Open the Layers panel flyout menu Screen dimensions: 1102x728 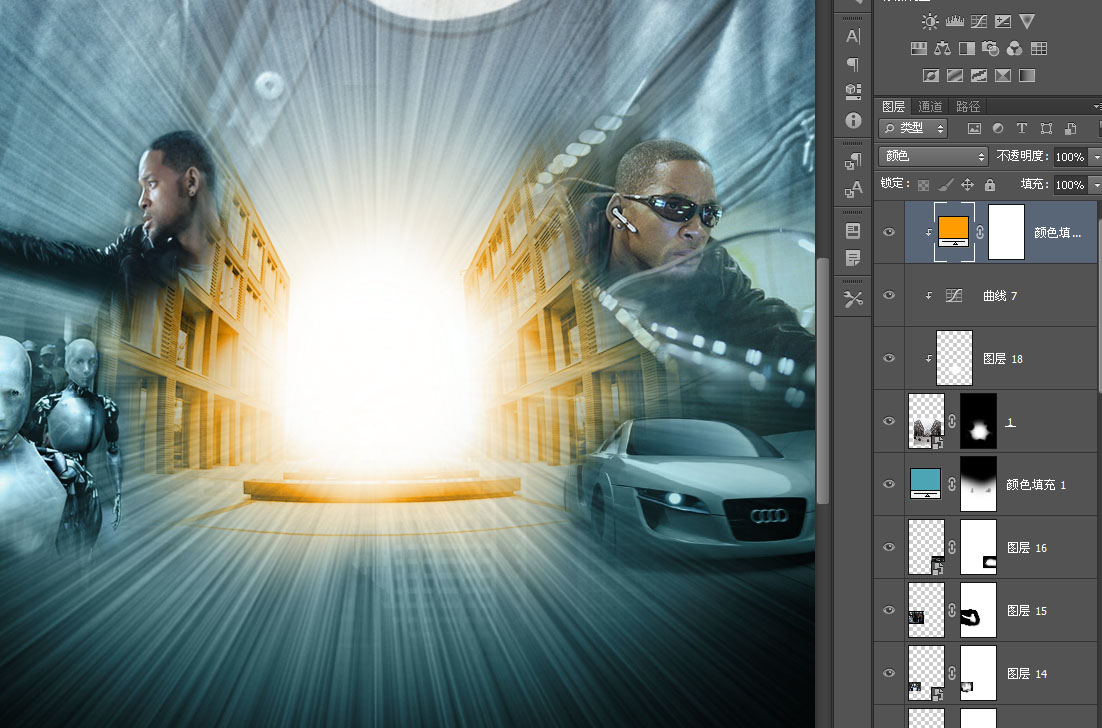(x=1097, y=107)
